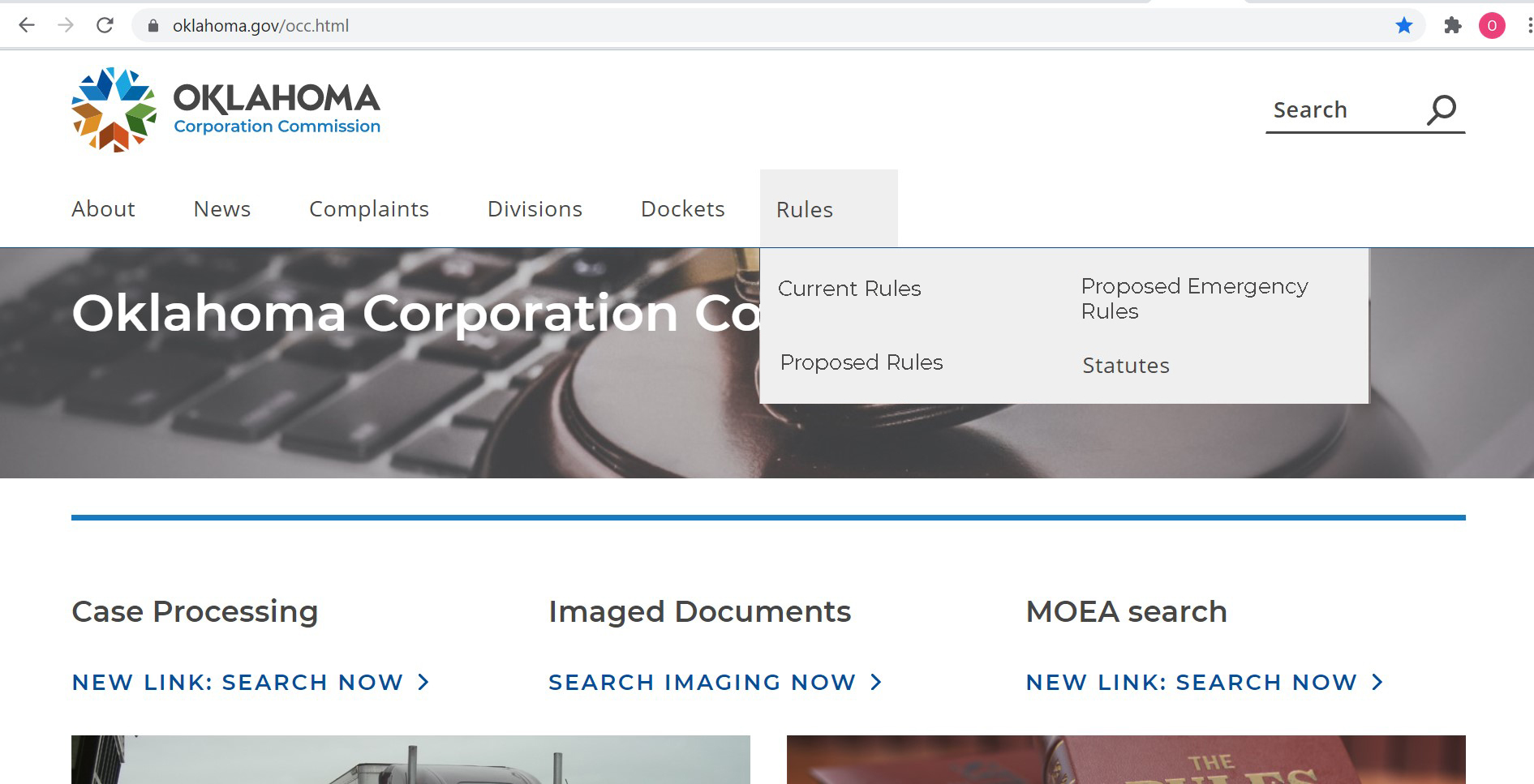Click the browser profile avatar
1534x784 pixels.
click(x=1491, y=25)
